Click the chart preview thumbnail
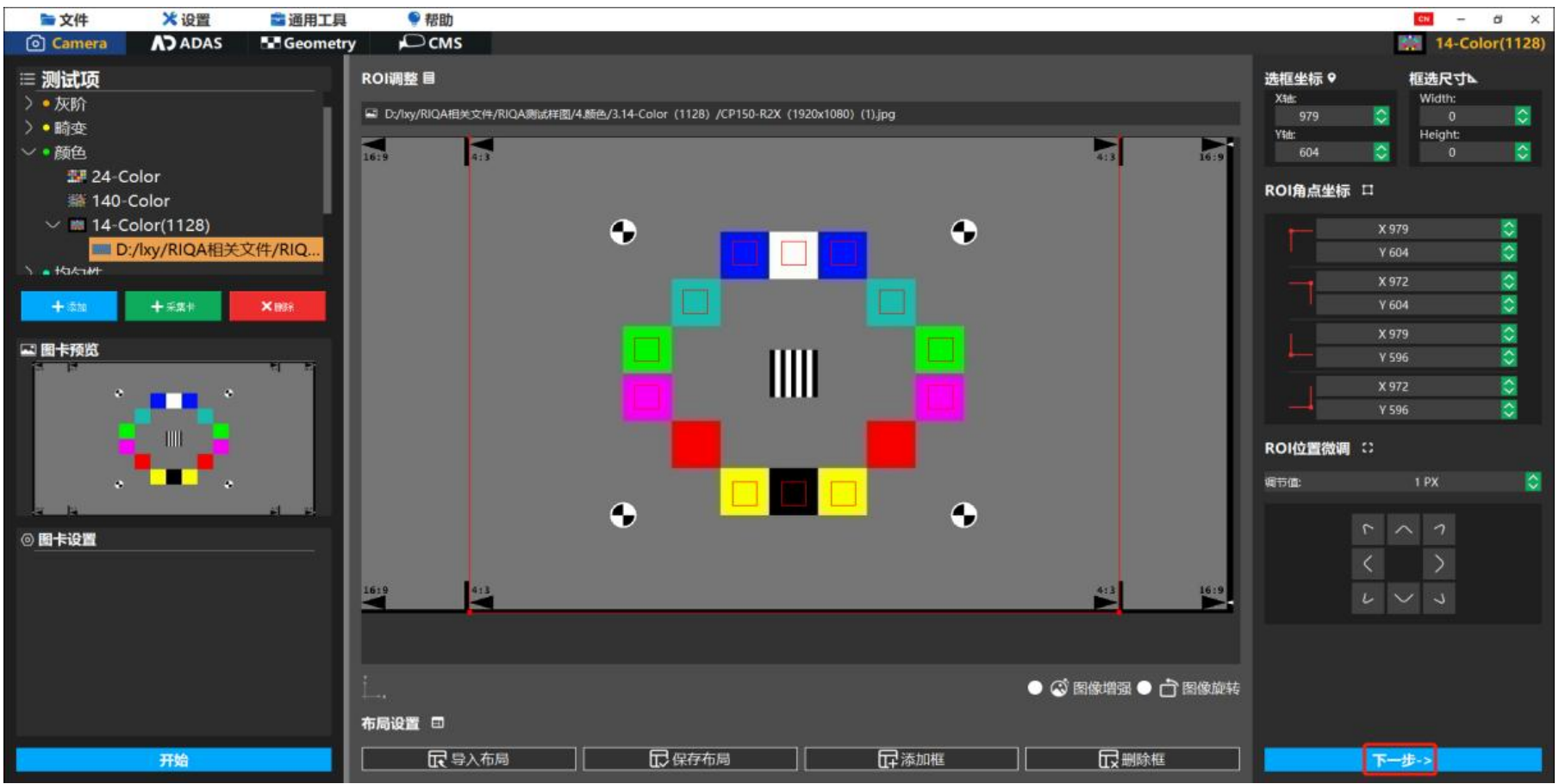Viewport: 1559px width, 784px height. (x=173, y=439)
